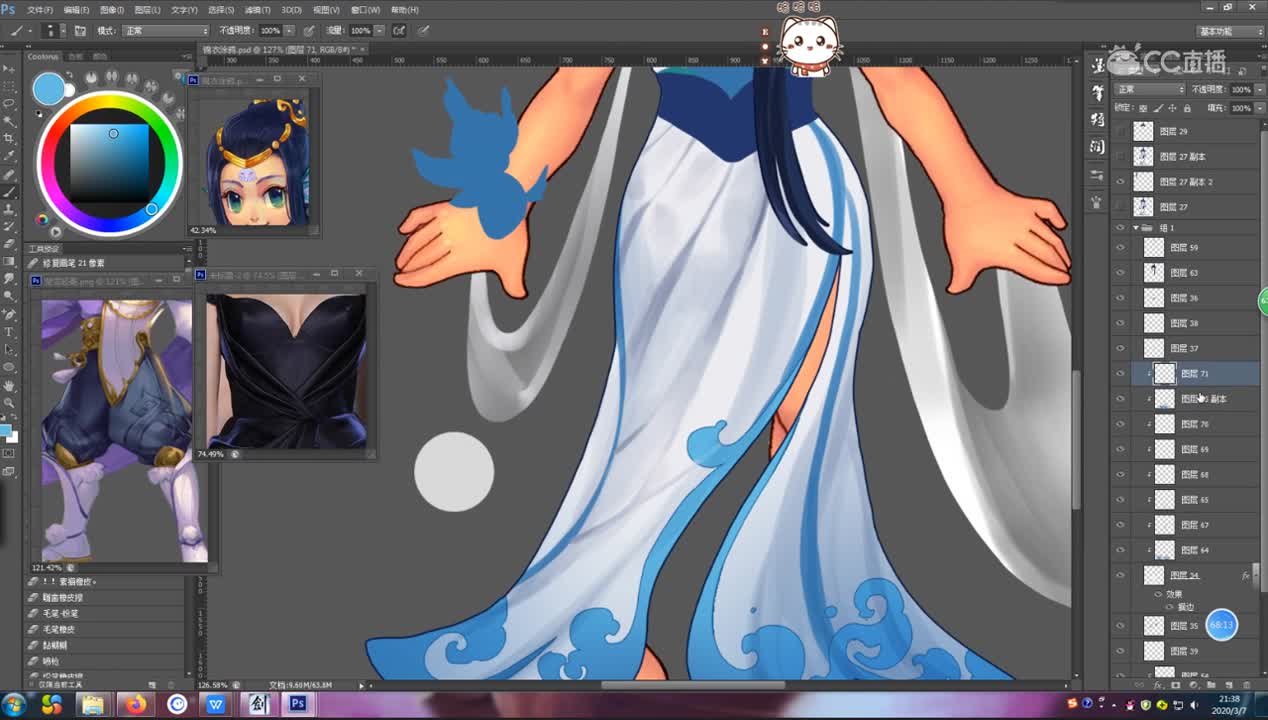Click lock transparent pixels icon
Screen dimensions: 1268x720
pos(1143,108)
